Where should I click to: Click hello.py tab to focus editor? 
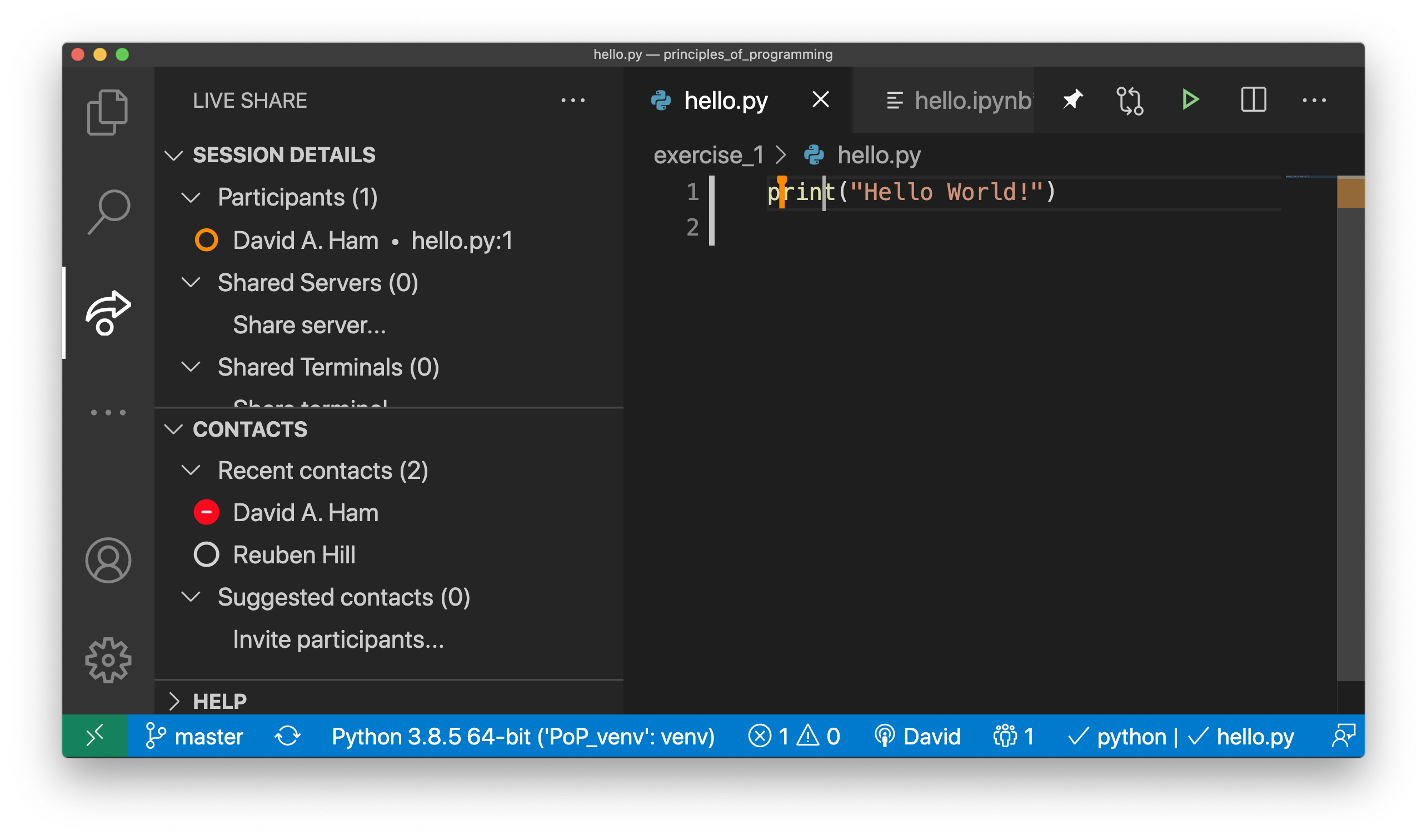point(725,99)
